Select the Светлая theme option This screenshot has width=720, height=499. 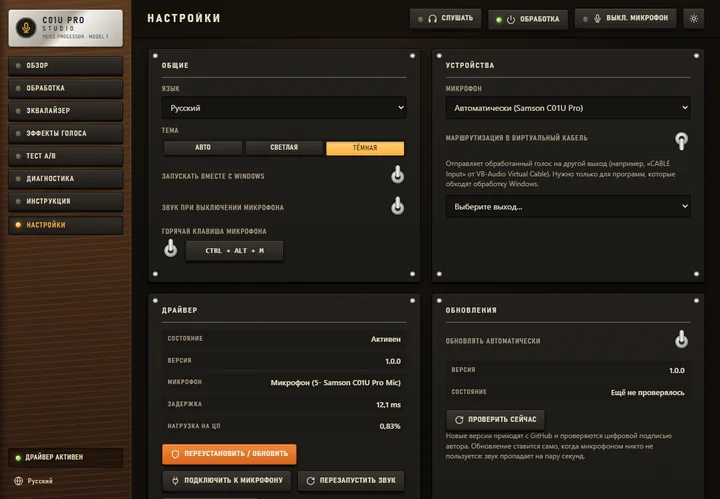click(x=284, y=148)
